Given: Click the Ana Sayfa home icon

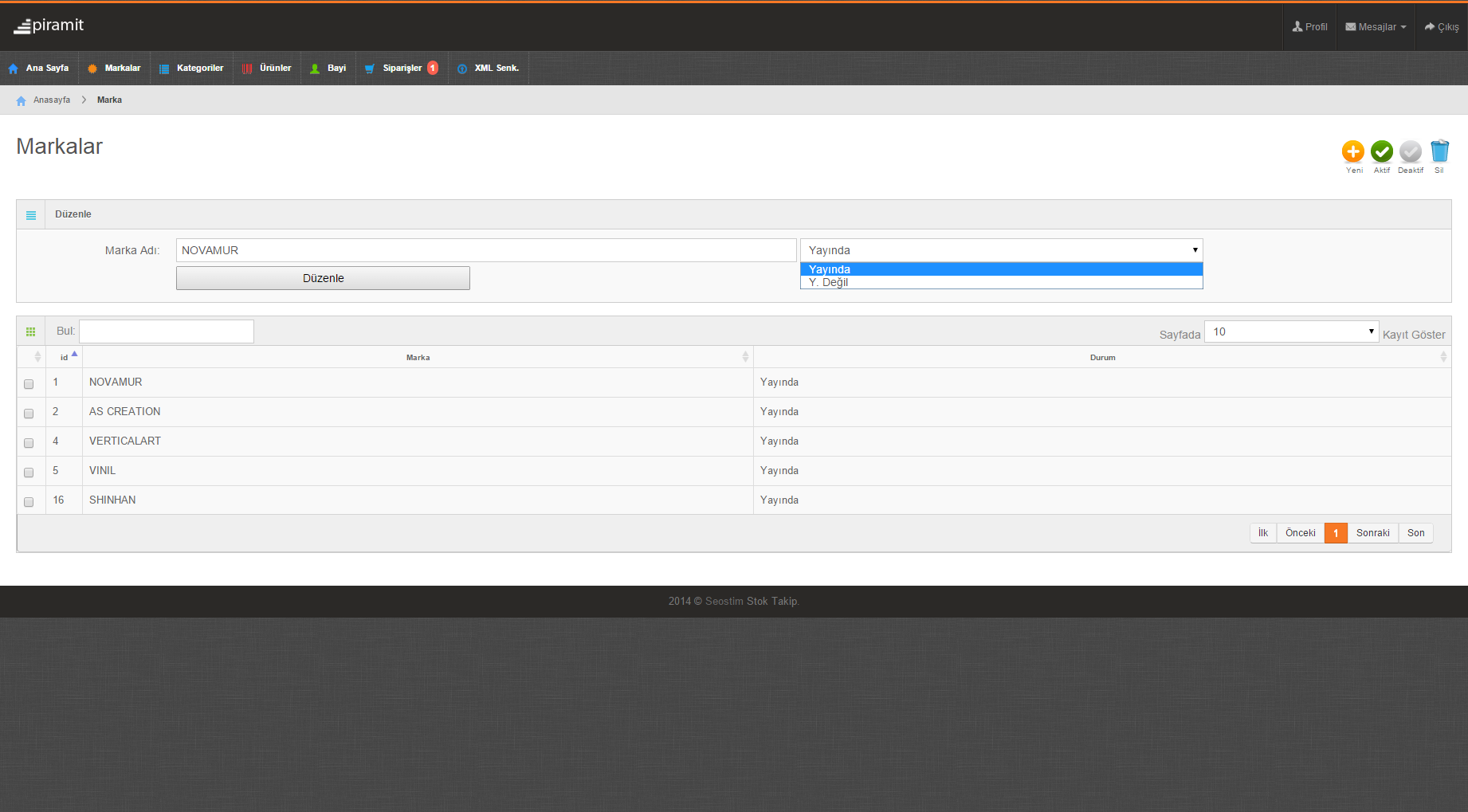Looking at the screenshot, I should coord(14,69).
